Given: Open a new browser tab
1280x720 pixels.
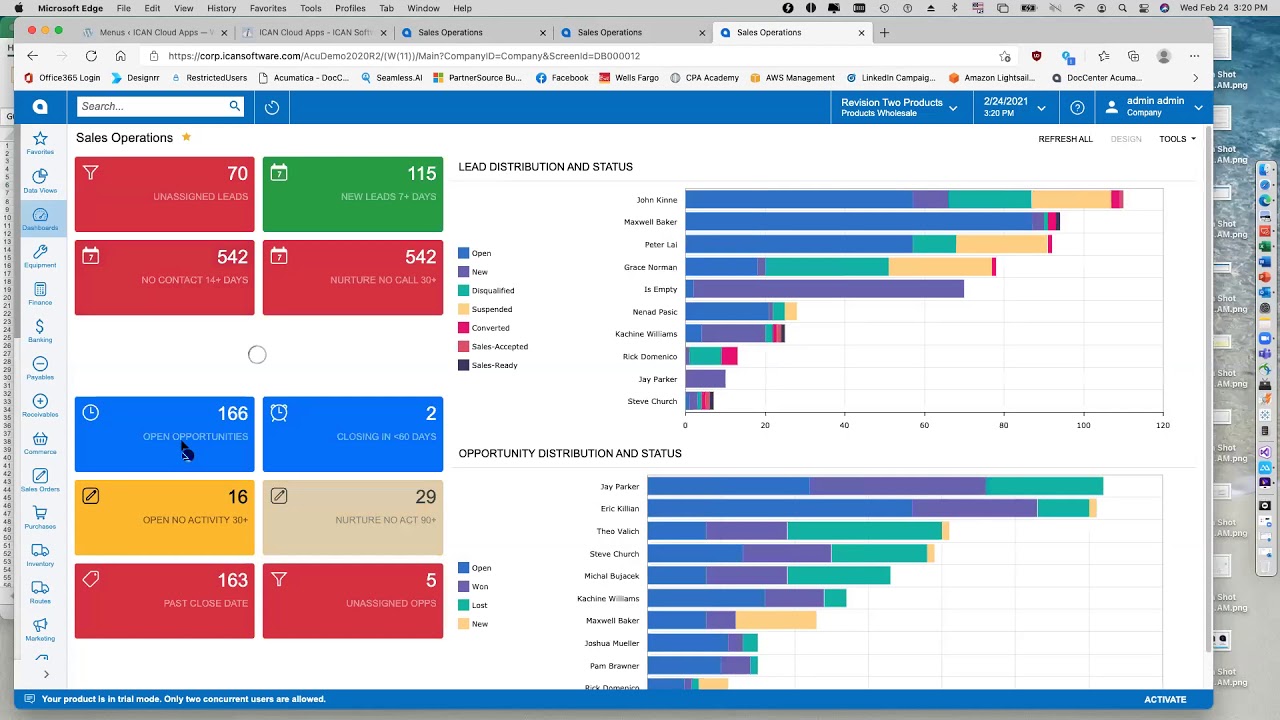Looking at the screenshot, I should click(x=884, y=32).
